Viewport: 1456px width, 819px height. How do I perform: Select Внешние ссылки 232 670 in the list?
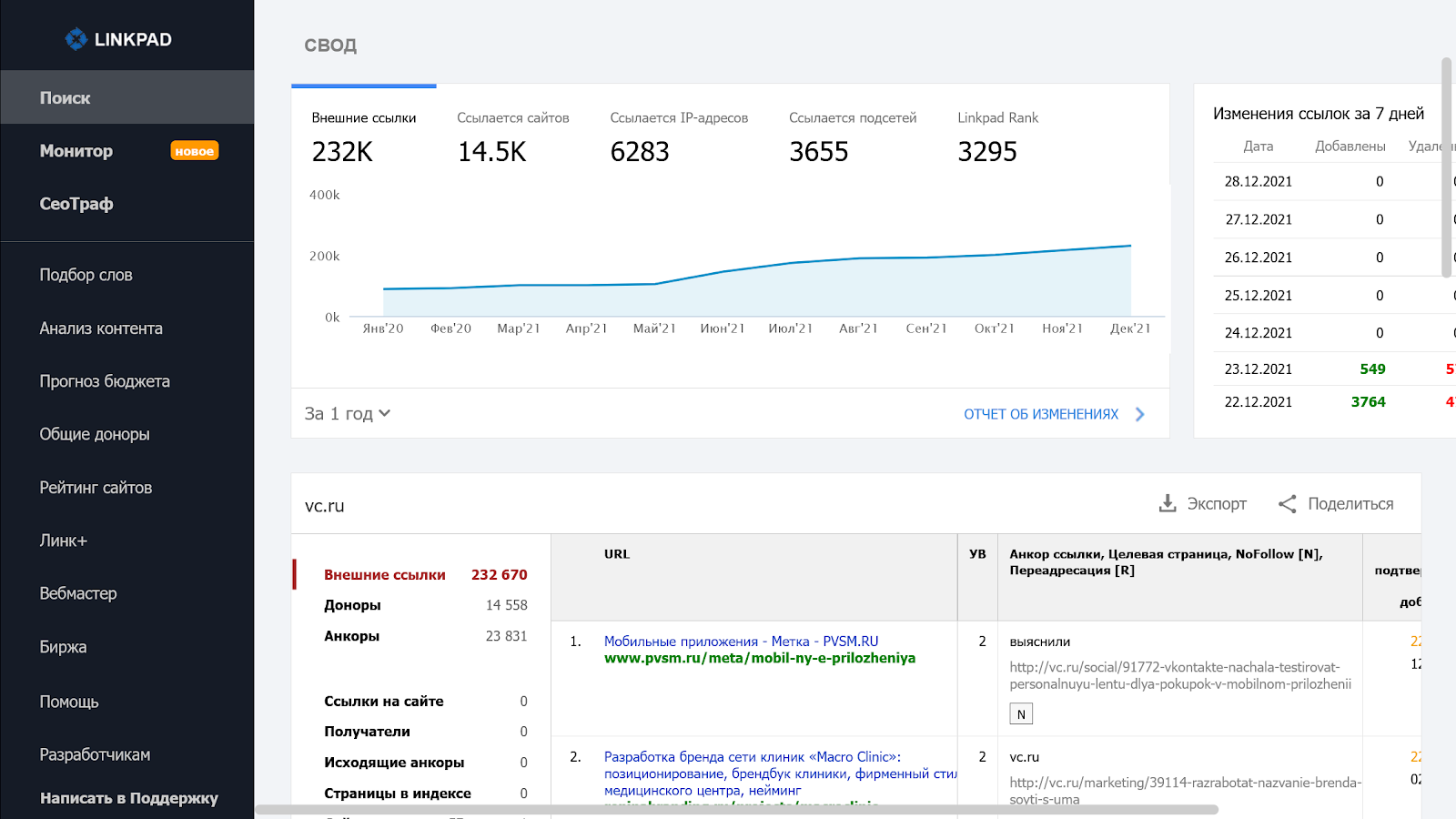coord(425,574)
